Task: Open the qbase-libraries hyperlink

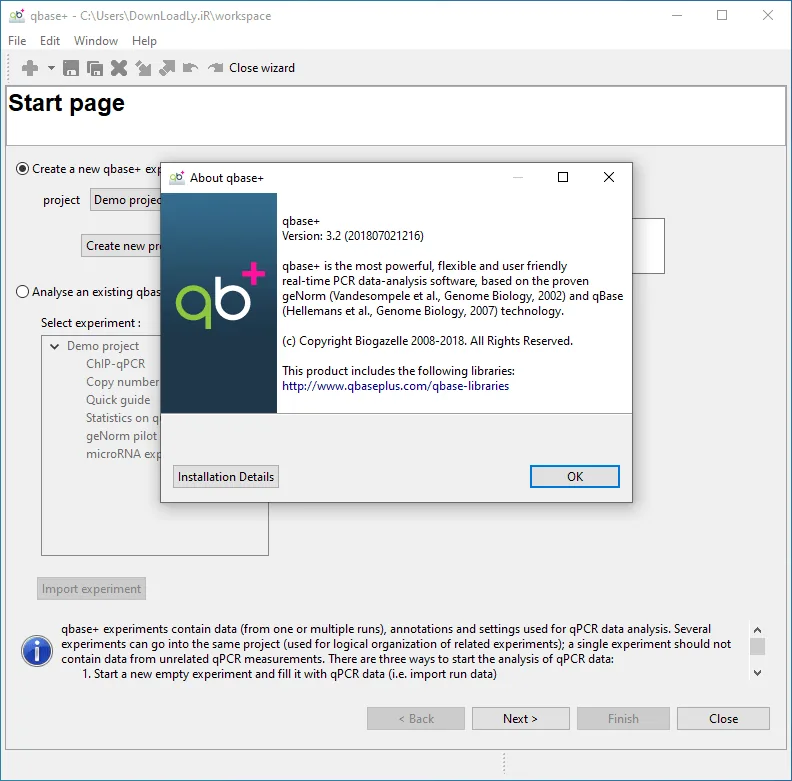Action: pyautogui.click(x=395, y=386)
